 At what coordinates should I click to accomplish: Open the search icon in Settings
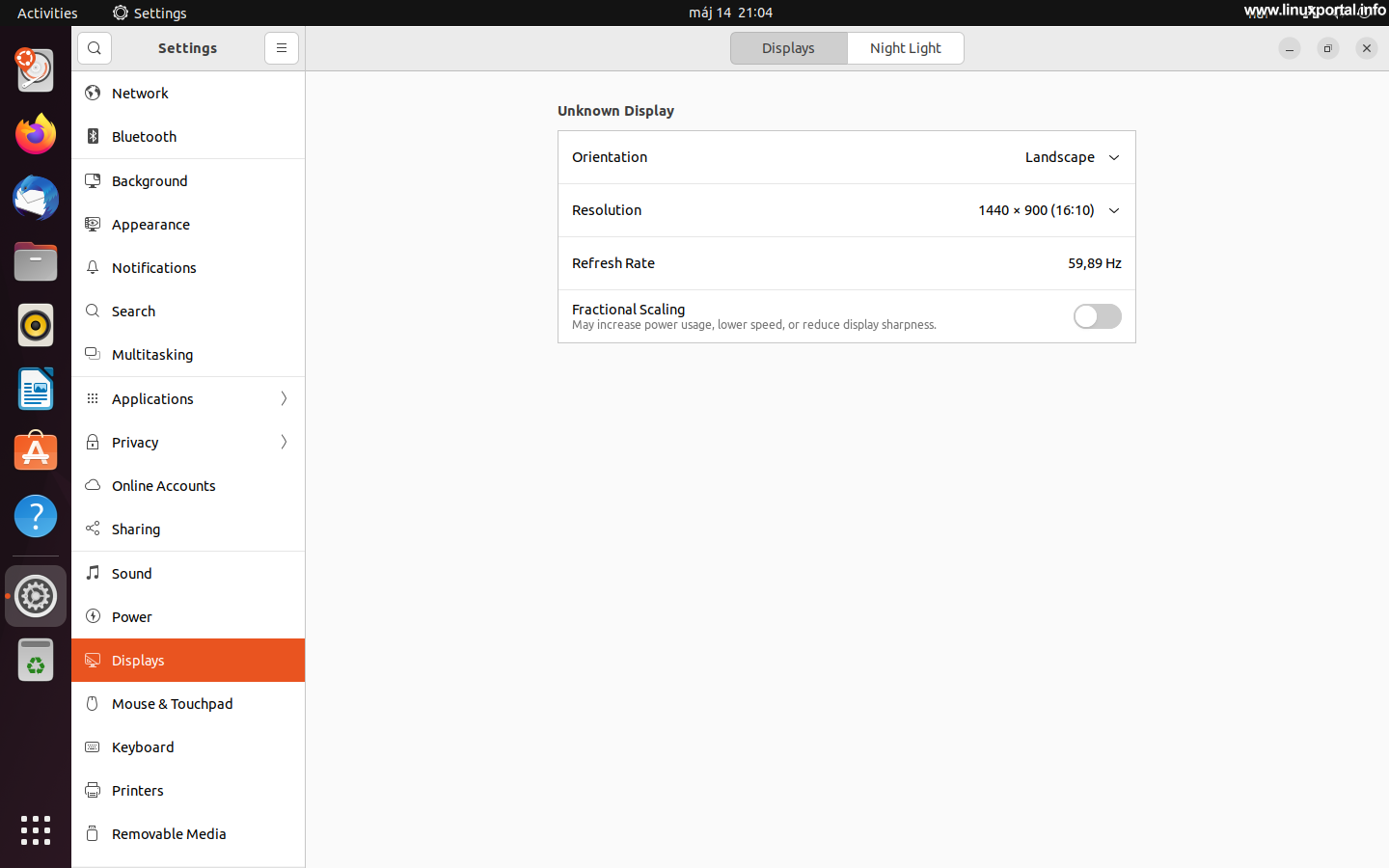[x=94, y=47]
